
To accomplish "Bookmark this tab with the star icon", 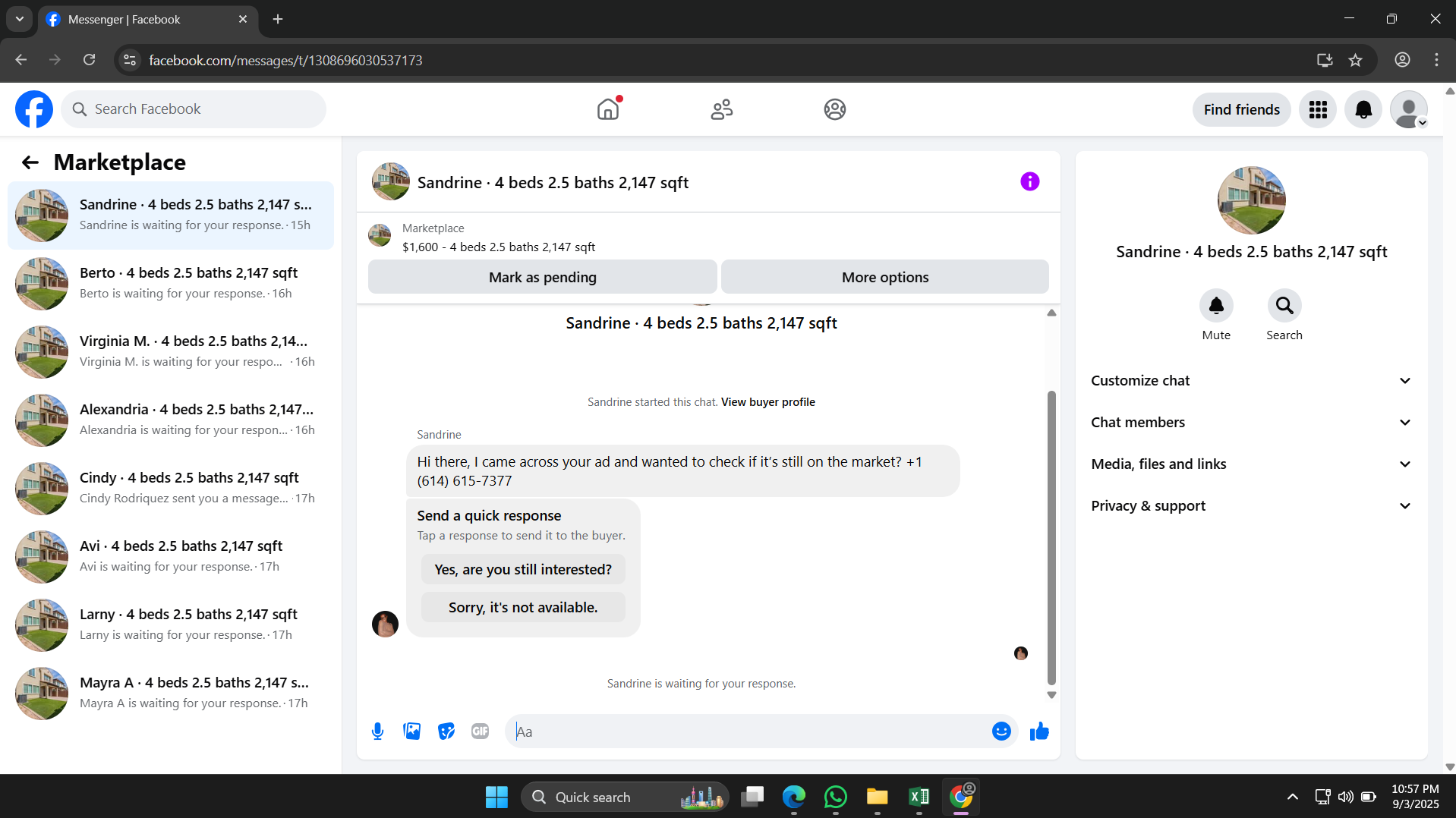I will click(1356, 60).
